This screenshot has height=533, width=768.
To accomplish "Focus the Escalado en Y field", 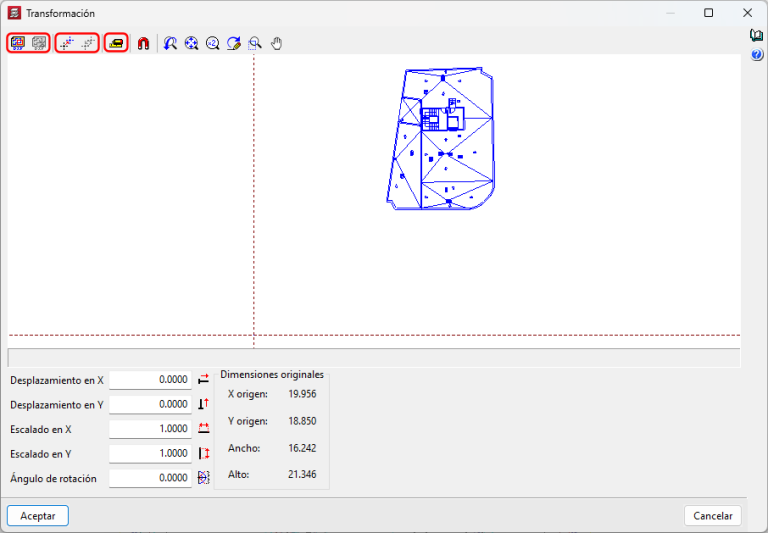I will pyautogui.click(x=150, y=454).
